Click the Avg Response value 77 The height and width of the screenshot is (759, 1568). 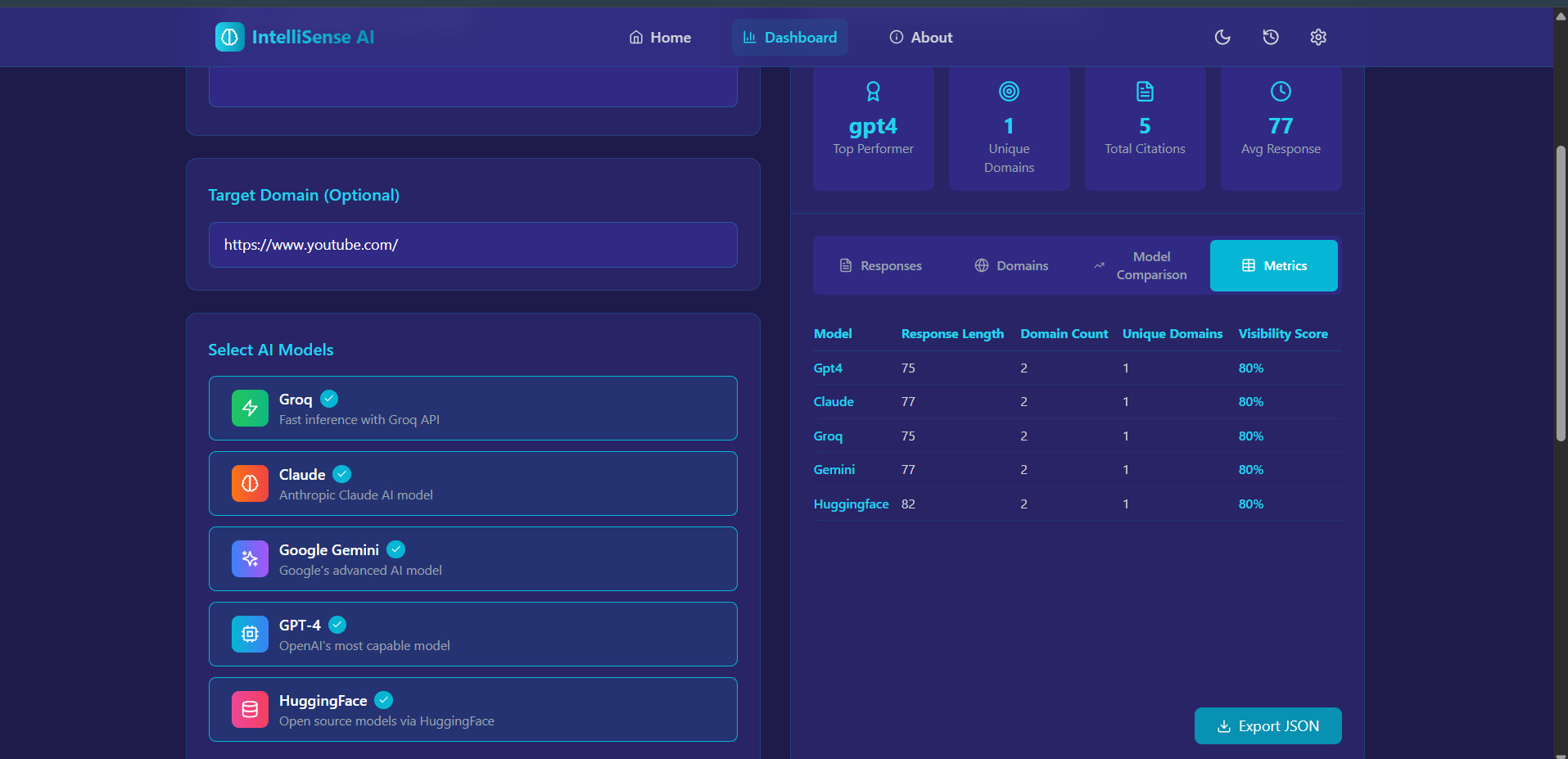tap(1281, 126)
